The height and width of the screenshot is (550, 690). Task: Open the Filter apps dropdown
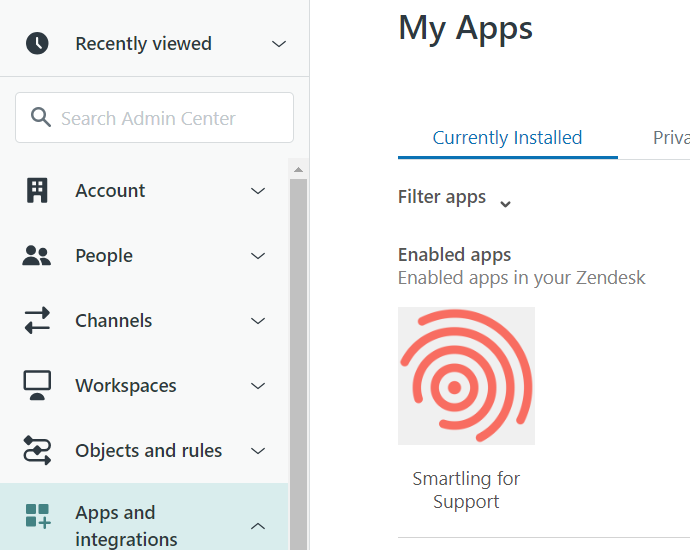(x=455, y=198)
